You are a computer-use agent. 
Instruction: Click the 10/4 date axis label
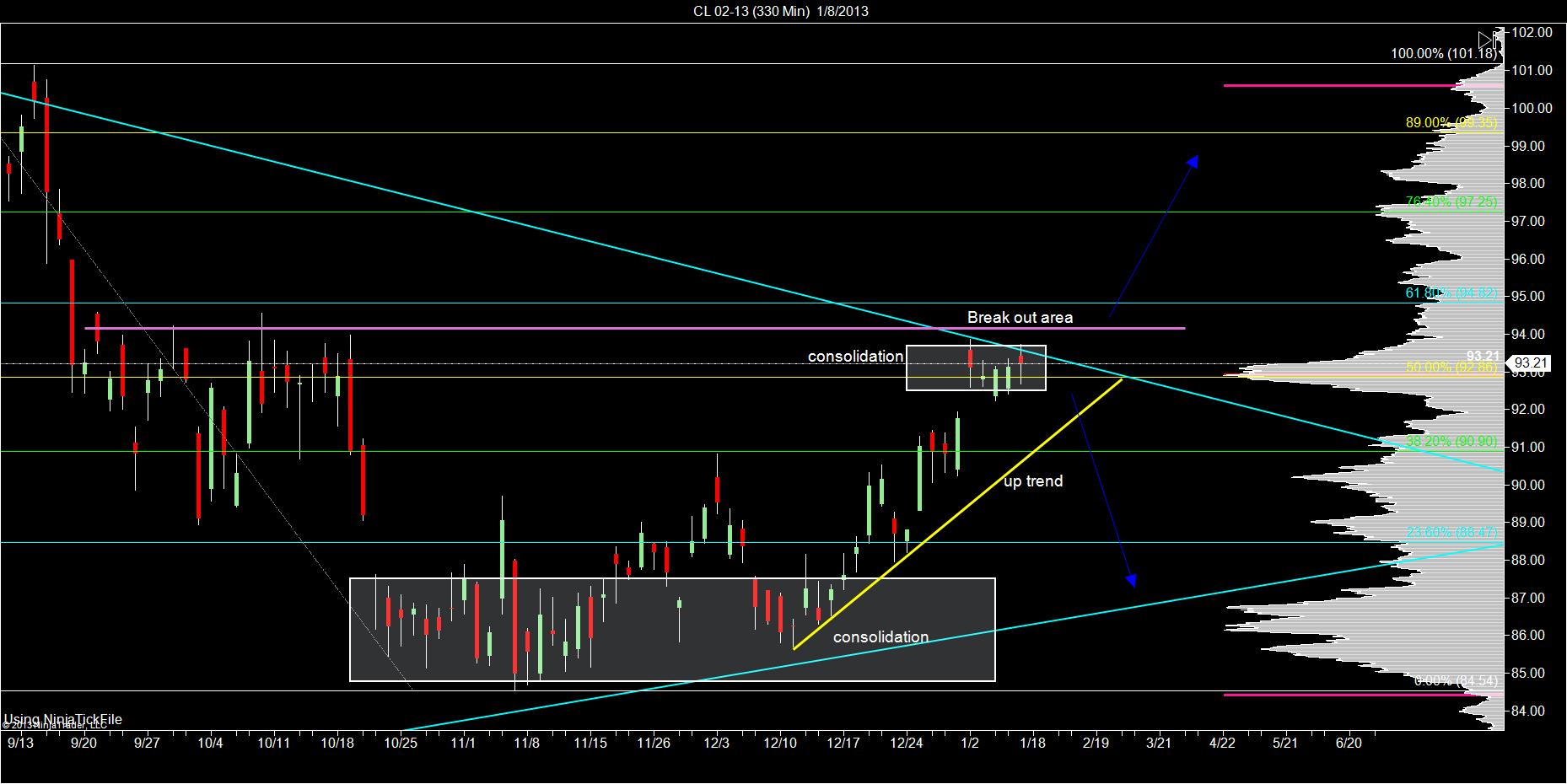[210, 744]
